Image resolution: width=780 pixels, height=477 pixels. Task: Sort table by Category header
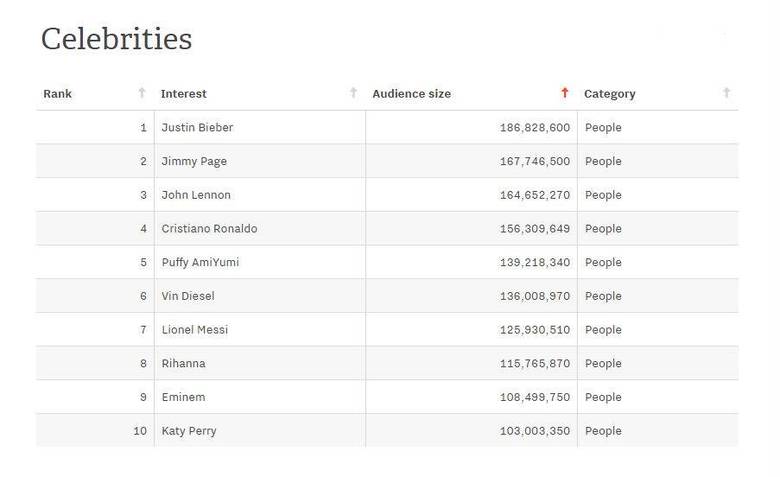click(x=610, y=94)
